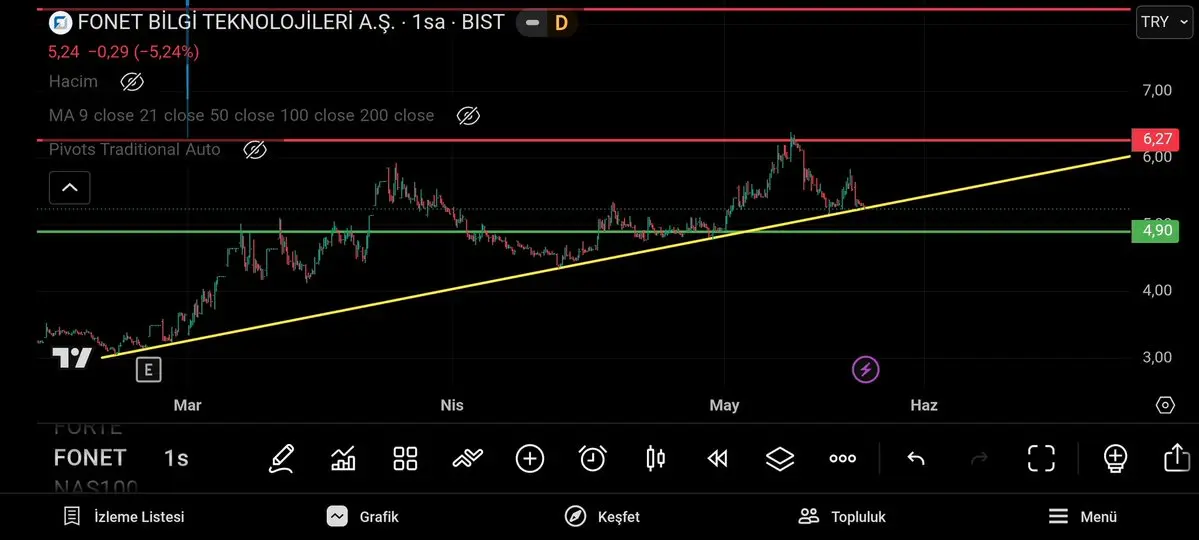Image resolution: width=1199 pixels, height=540 pixels.
Task: Tap the 3,00 price axis label
Action: click(1157, 357)
